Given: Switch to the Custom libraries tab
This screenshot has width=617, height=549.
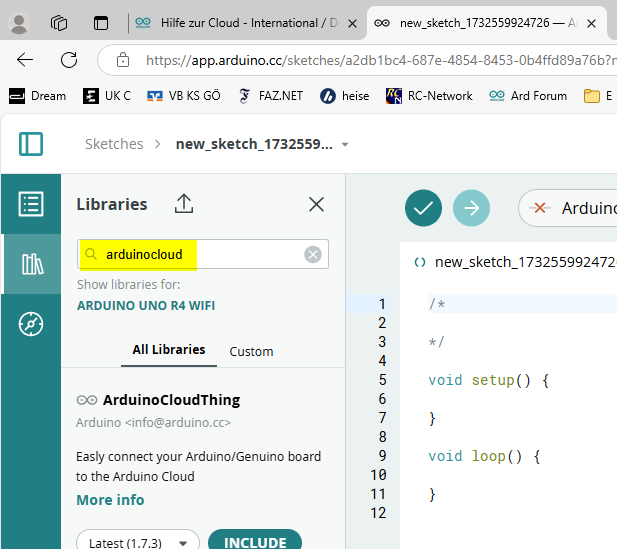Looking at the screenshot, I should tap(251, 351).
